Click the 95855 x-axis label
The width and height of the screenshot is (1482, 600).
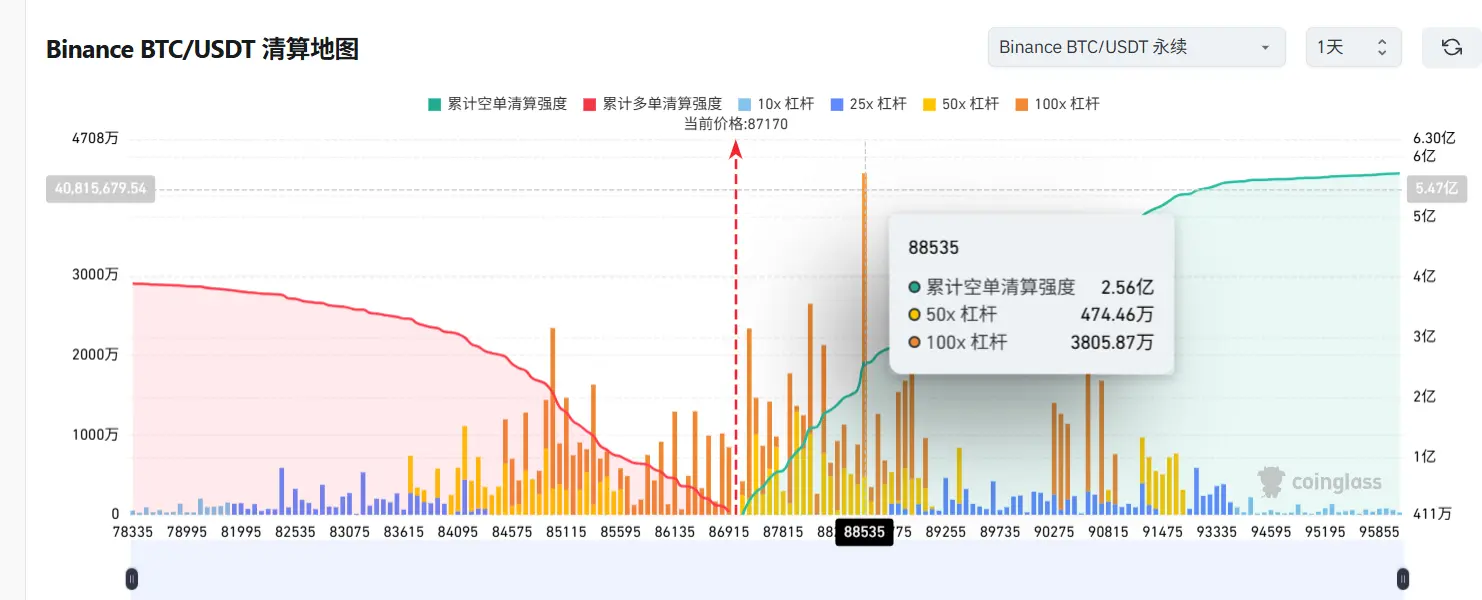tap(1379, 532)
